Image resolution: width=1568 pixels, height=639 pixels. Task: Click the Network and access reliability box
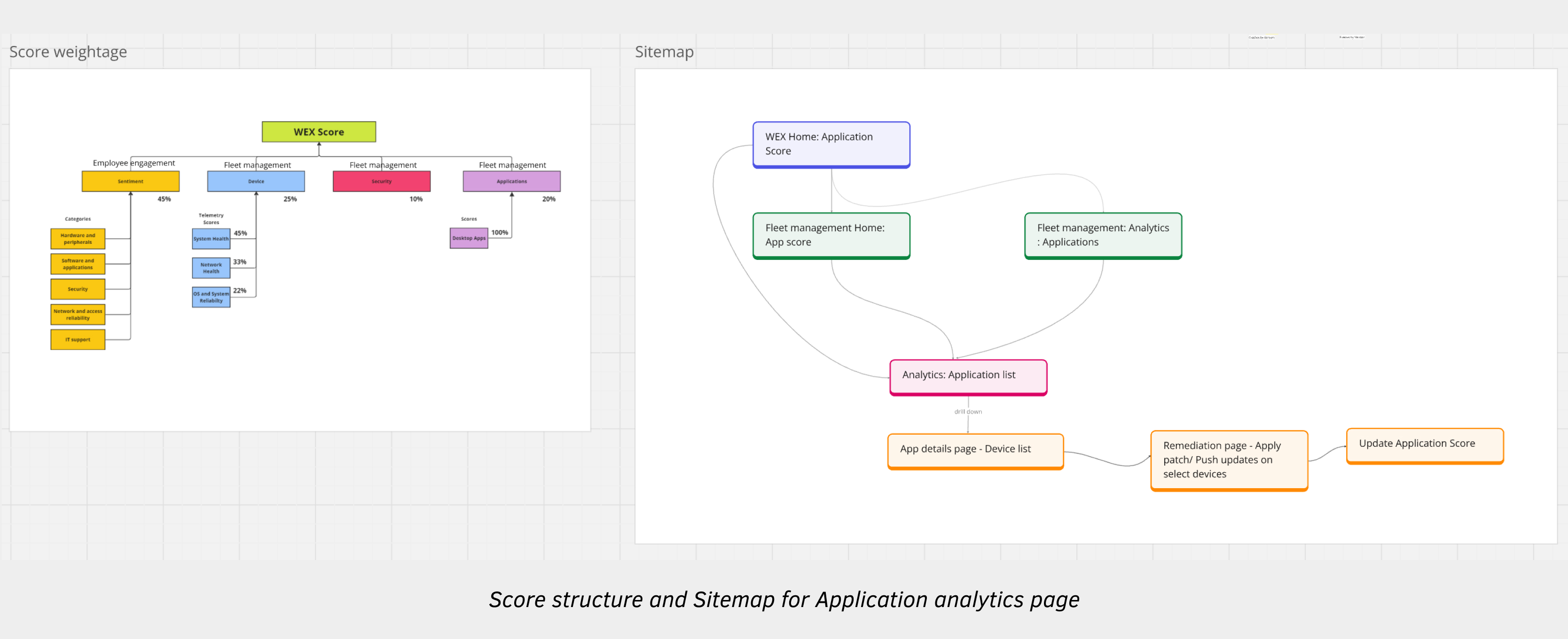point(77,315)
